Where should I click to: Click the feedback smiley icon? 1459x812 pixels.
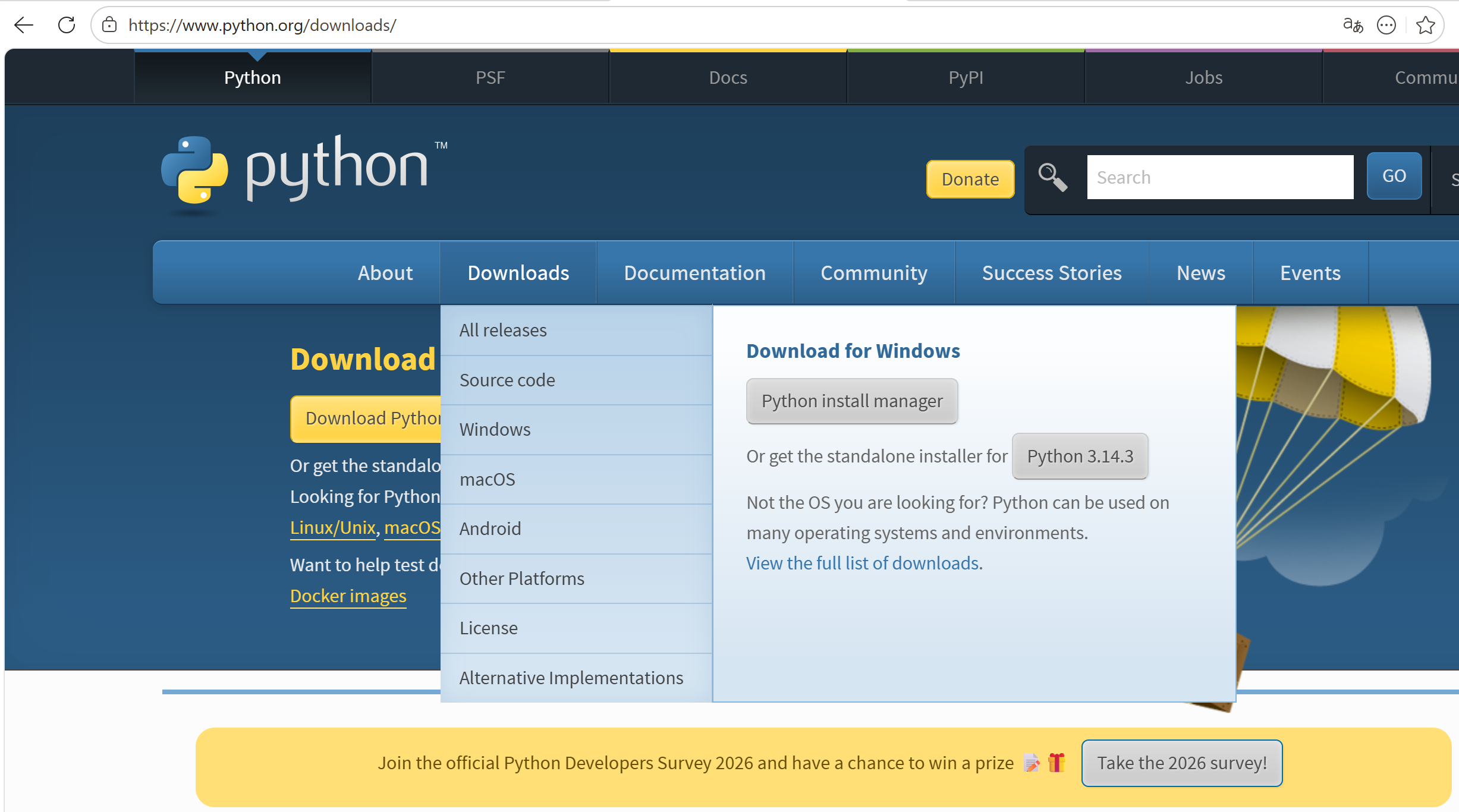[1386, 25]
